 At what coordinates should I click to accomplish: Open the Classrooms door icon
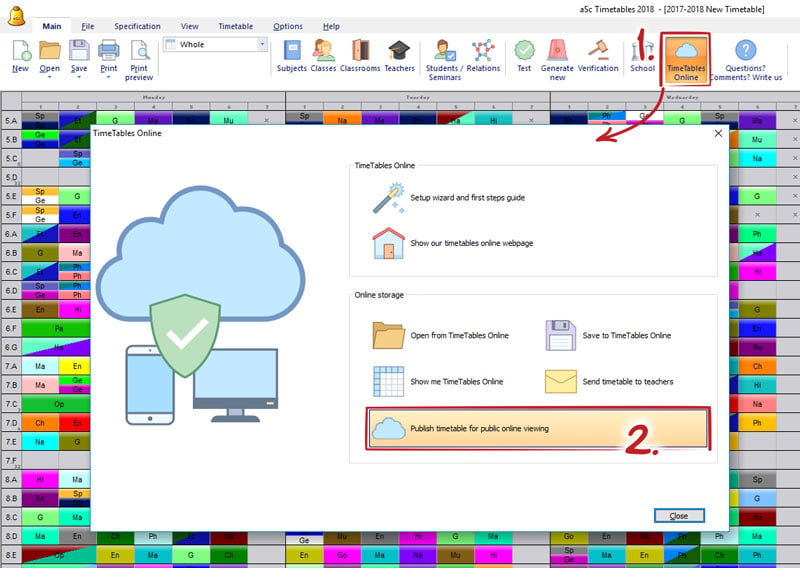point(360,51)
